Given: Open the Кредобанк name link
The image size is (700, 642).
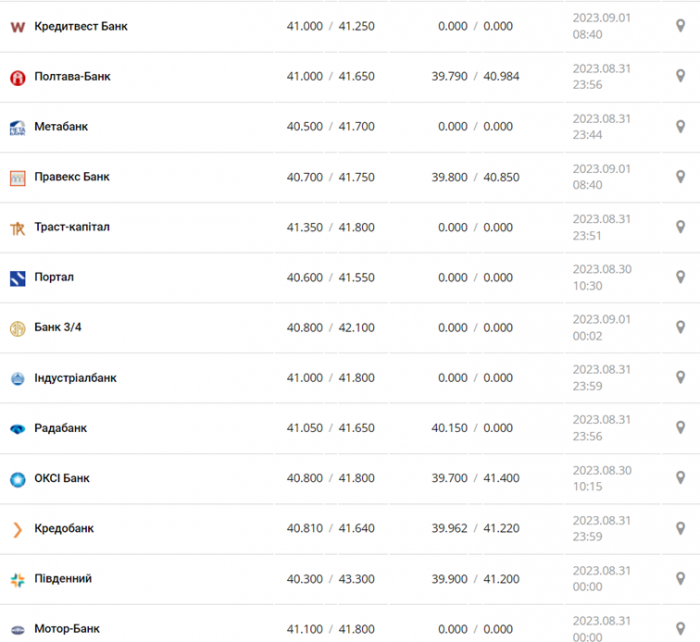Looking at the screenshot, I should (64, 529).
